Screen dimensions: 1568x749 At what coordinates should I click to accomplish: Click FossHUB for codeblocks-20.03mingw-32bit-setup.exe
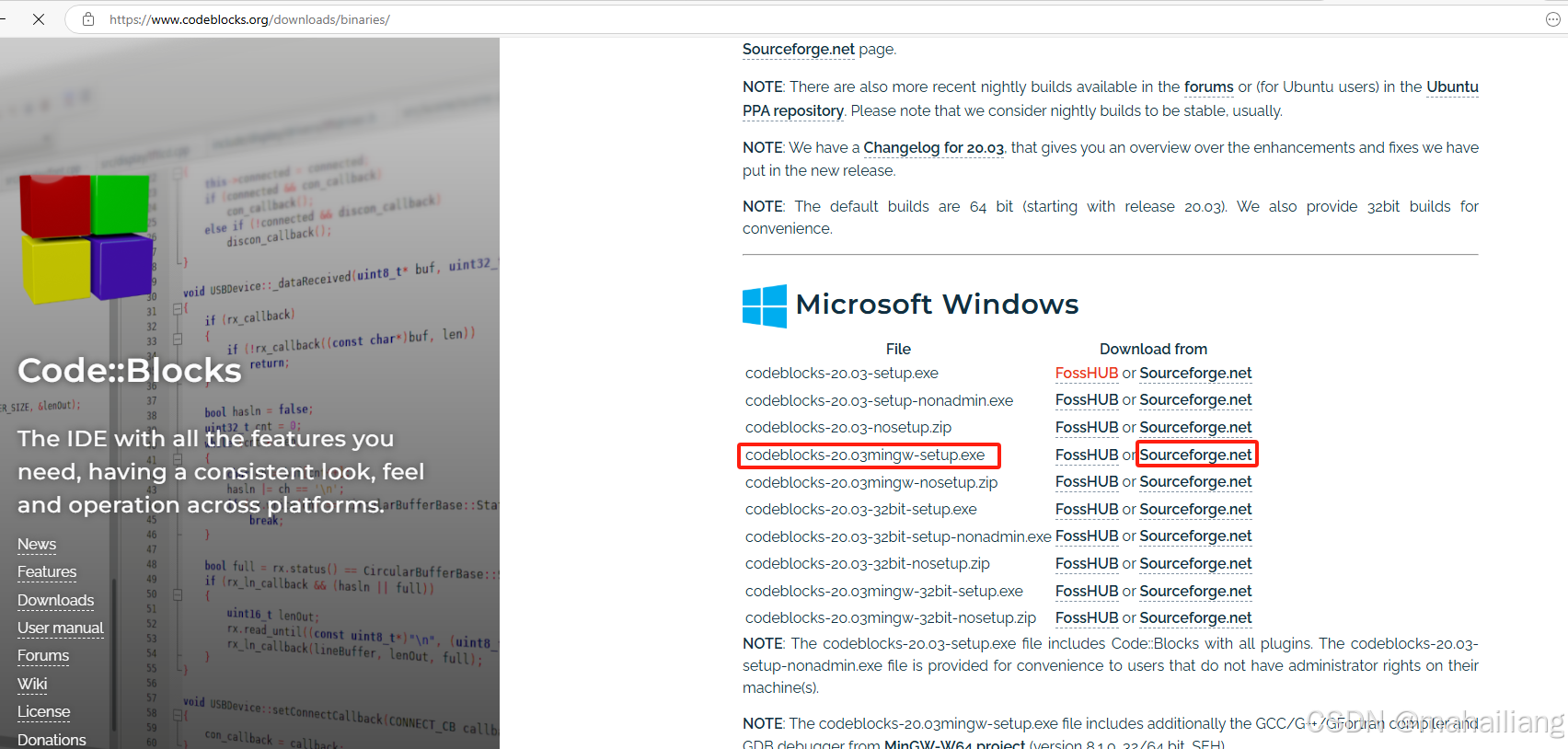1087,592
